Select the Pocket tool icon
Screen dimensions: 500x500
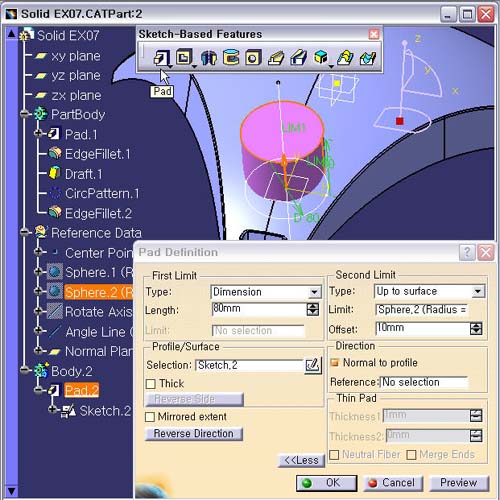[184, 58]
